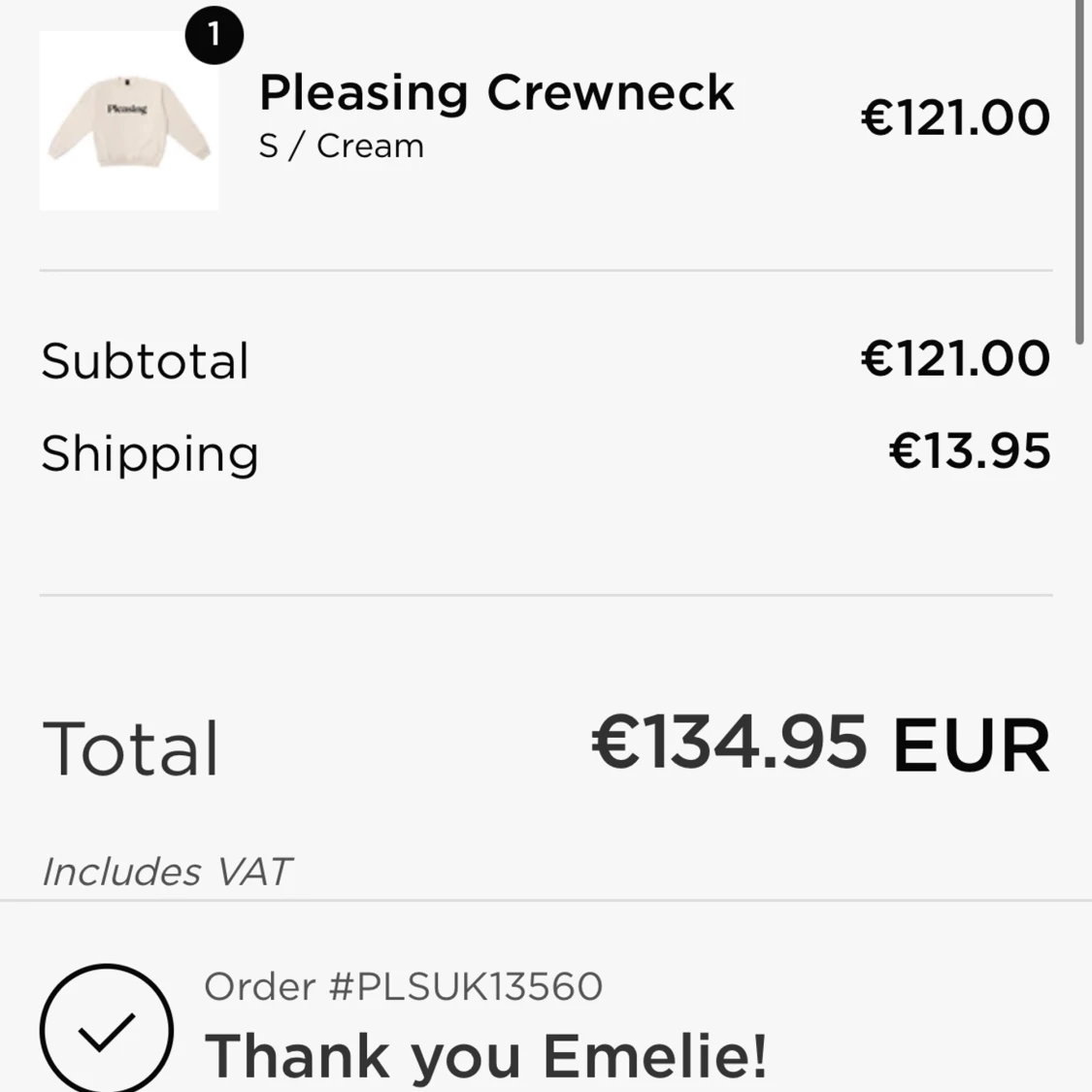Click the Order #PLSUK13560 number
The width and height of the screenshot is (1092, 1092).
pos(403,986)
